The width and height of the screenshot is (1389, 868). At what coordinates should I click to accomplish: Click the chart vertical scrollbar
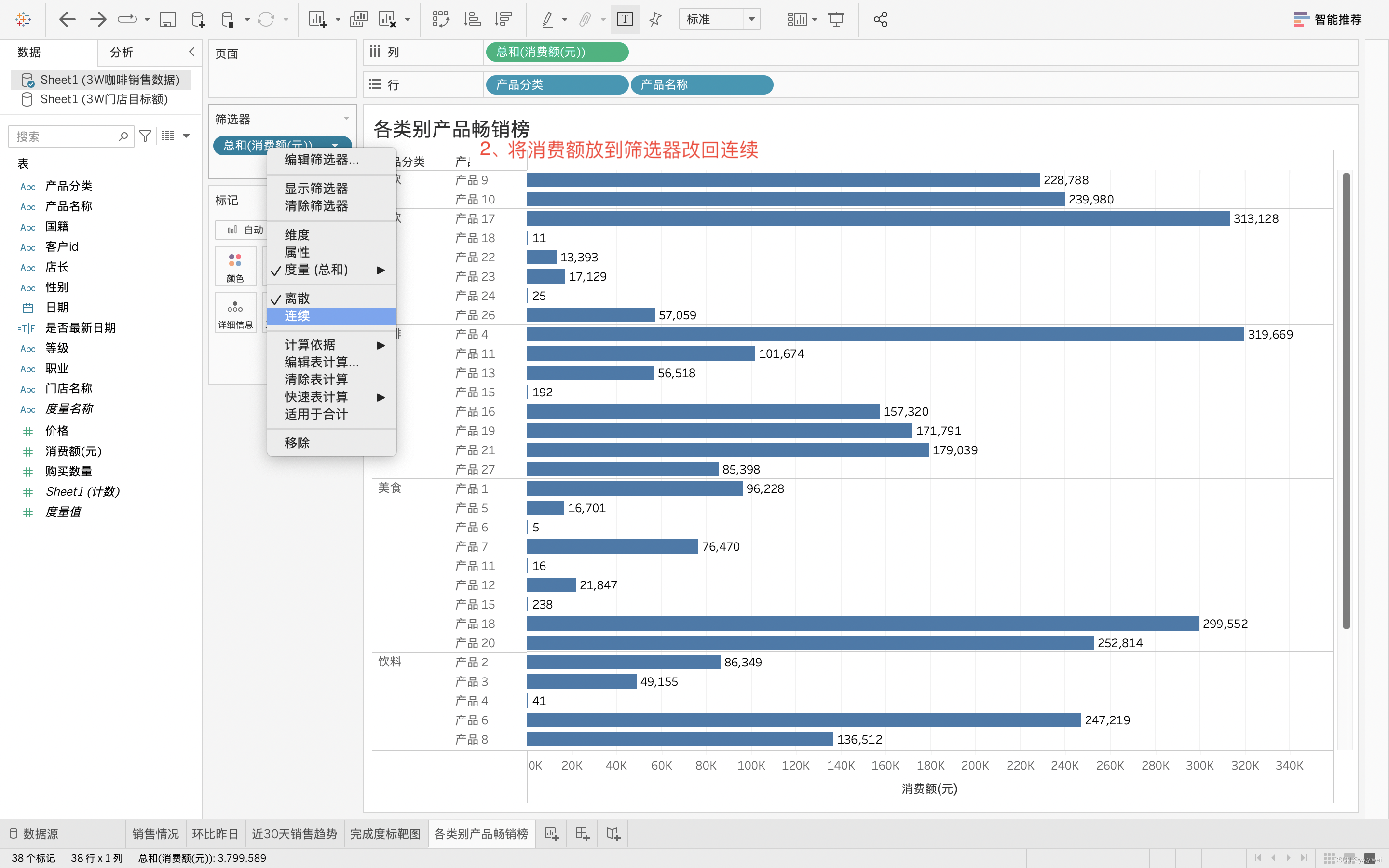click(1346, 401)
